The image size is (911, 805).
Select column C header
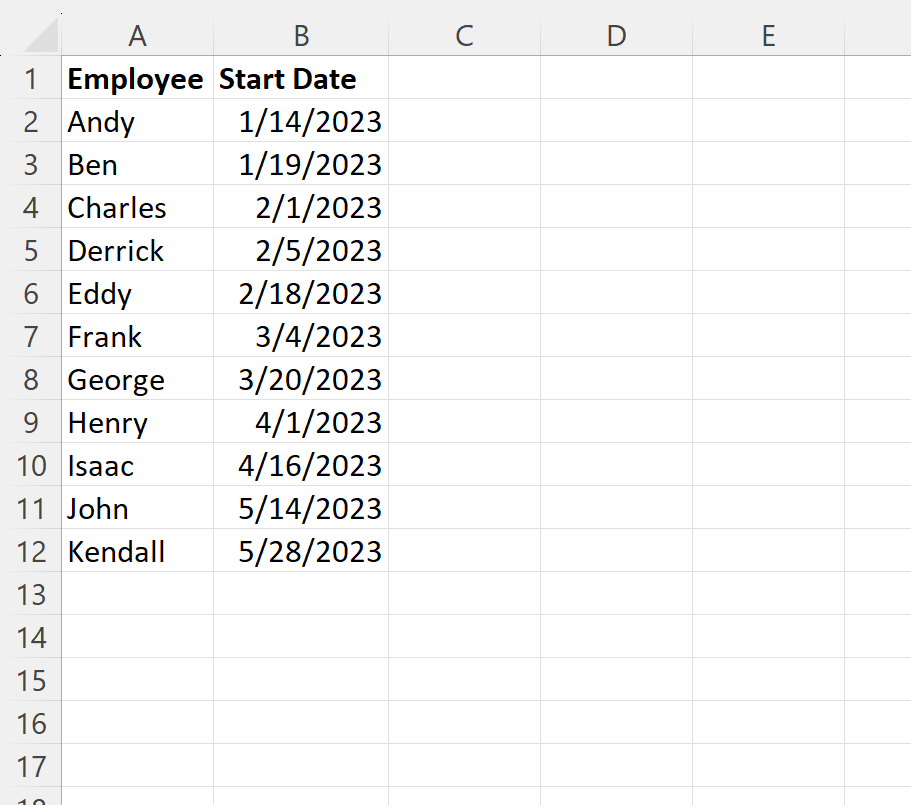(x=464, y=35)
